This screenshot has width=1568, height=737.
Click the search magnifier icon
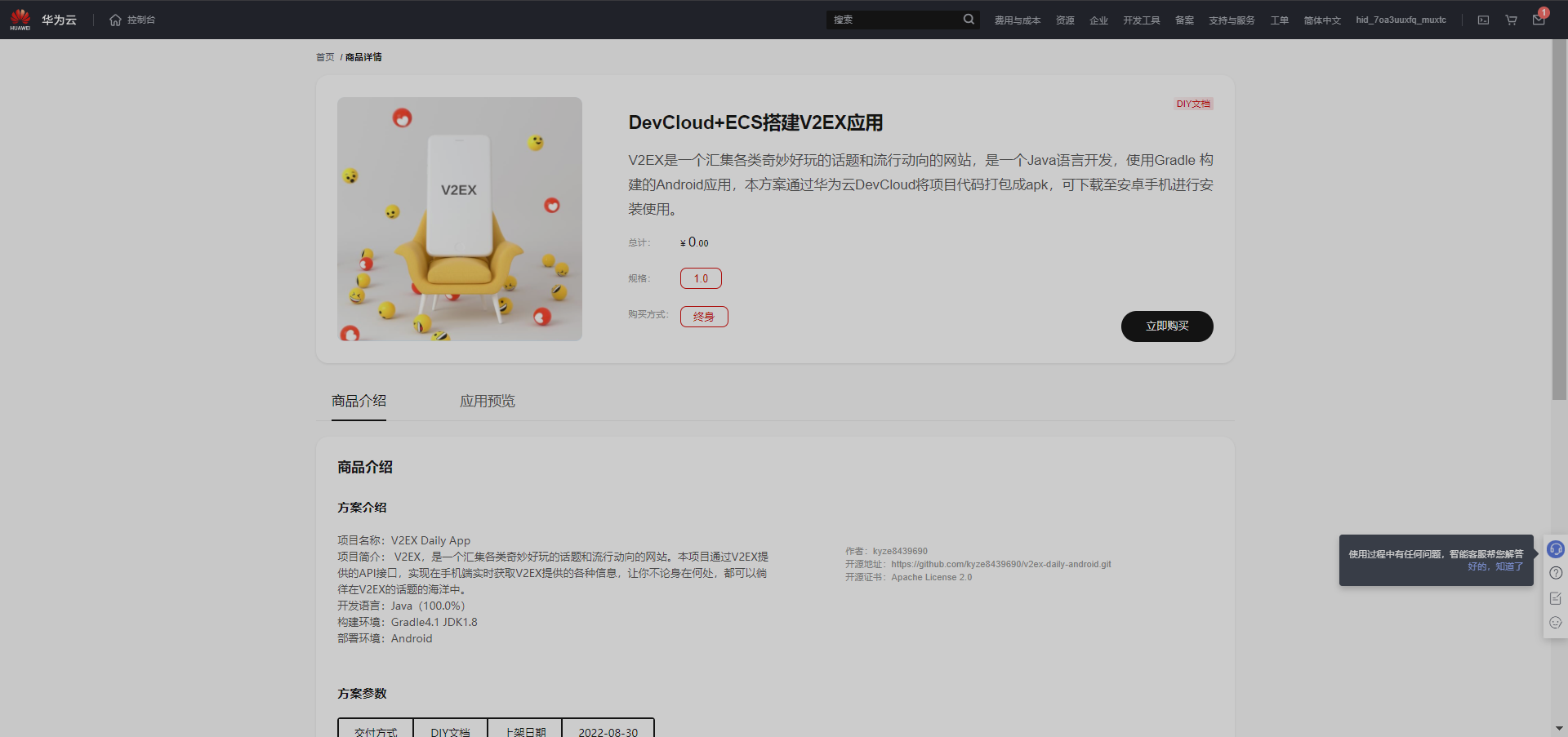point(969,20)
